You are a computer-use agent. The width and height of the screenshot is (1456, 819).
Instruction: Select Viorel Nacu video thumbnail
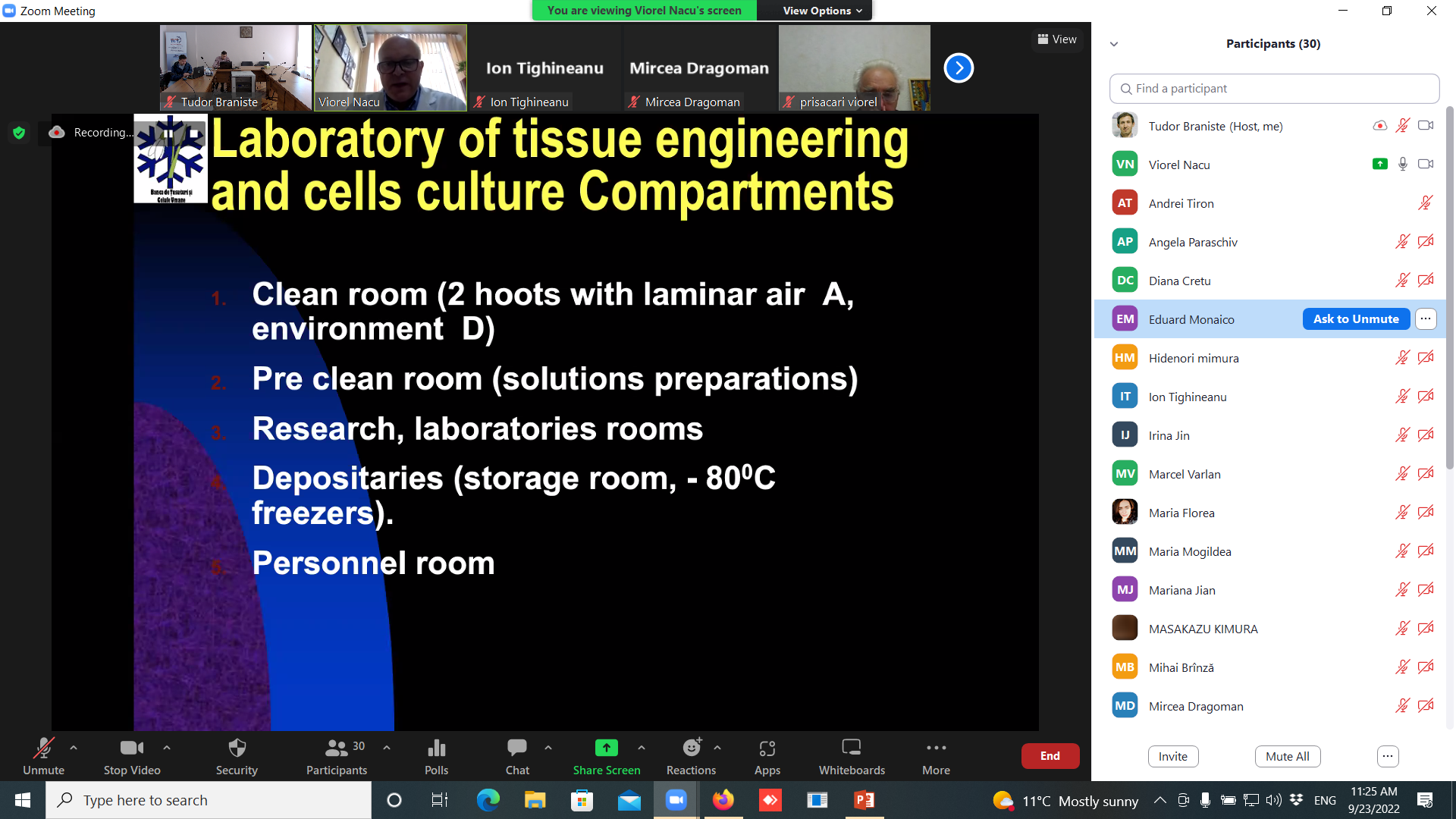(x=391, y=68)
